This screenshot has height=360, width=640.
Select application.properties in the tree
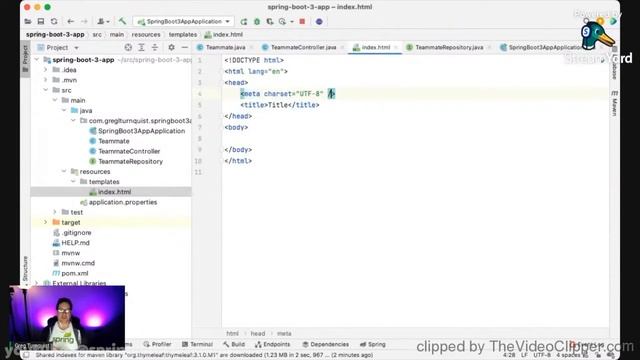click(122, 202)
